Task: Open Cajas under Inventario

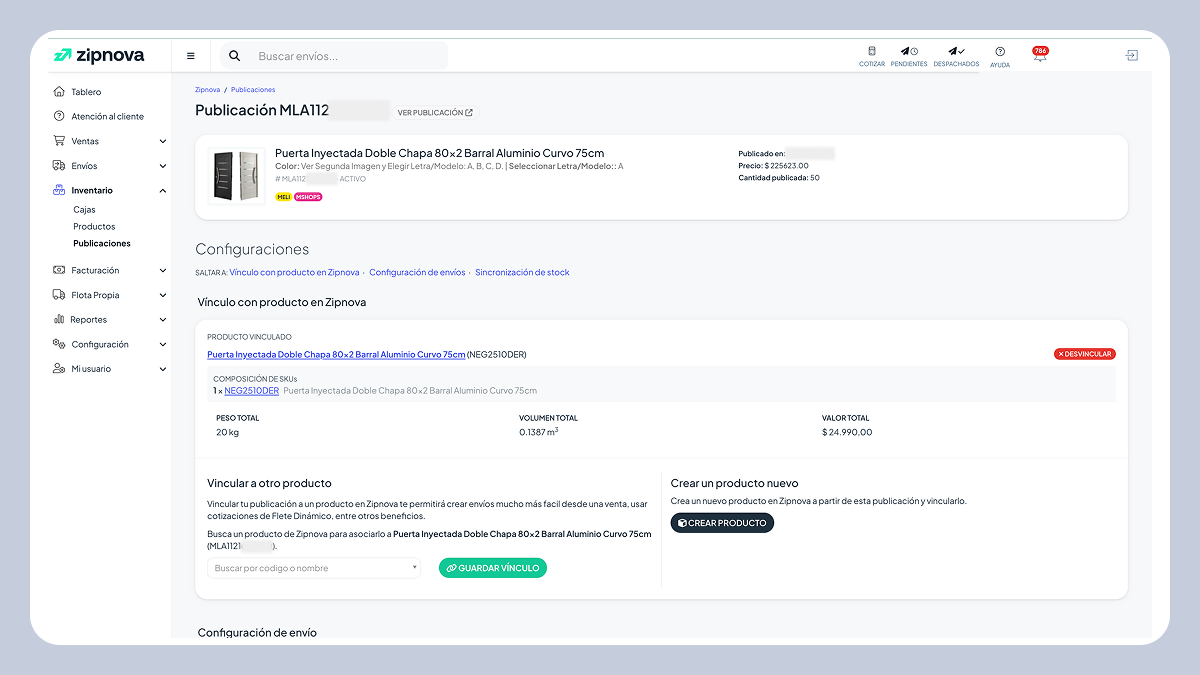Action: 84,210
